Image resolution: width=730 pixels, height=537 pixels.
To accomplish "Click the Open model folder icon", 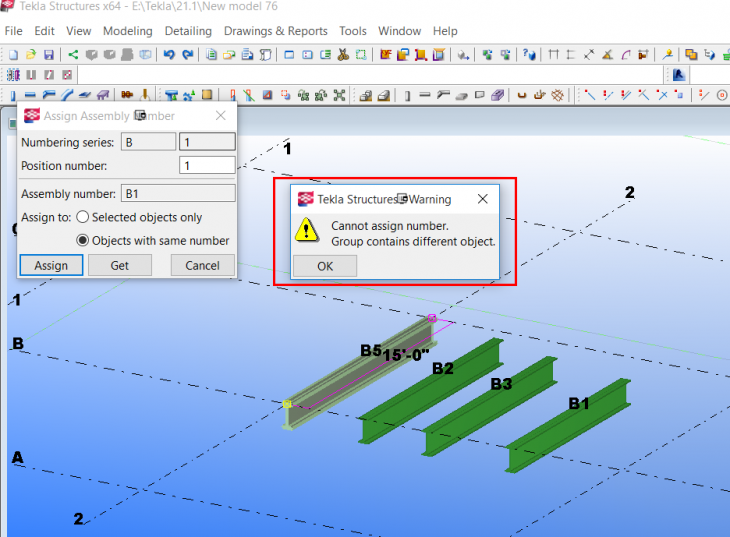I will point(30,54).
